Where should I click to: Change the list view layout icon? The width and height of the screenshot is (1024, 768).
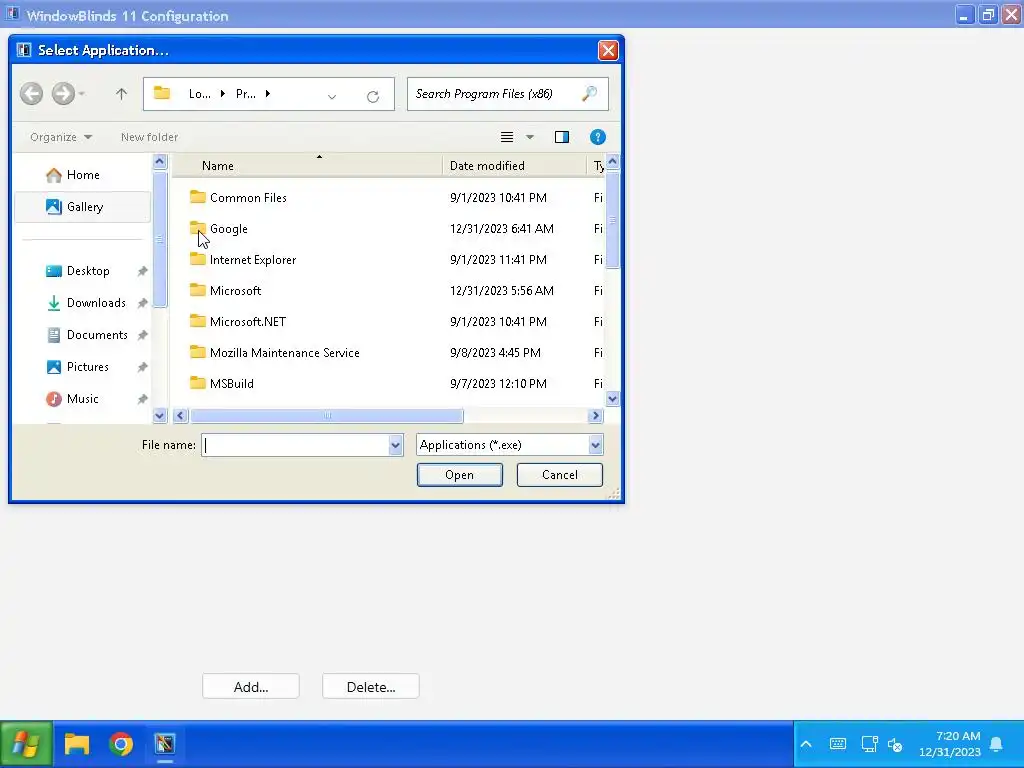coord(507,137)
